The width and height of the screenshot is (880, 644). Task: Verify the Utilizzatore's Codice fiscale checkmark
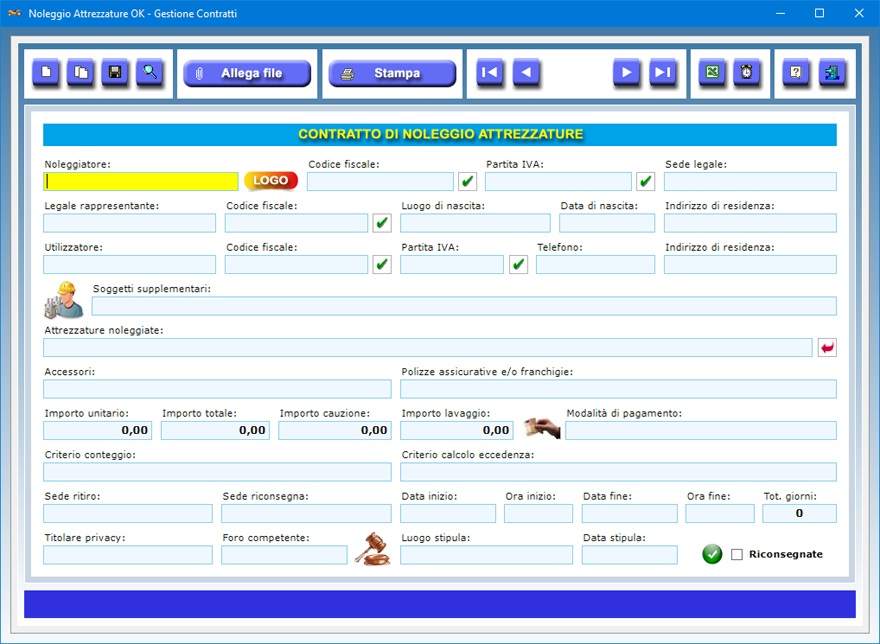pos(382,264)
